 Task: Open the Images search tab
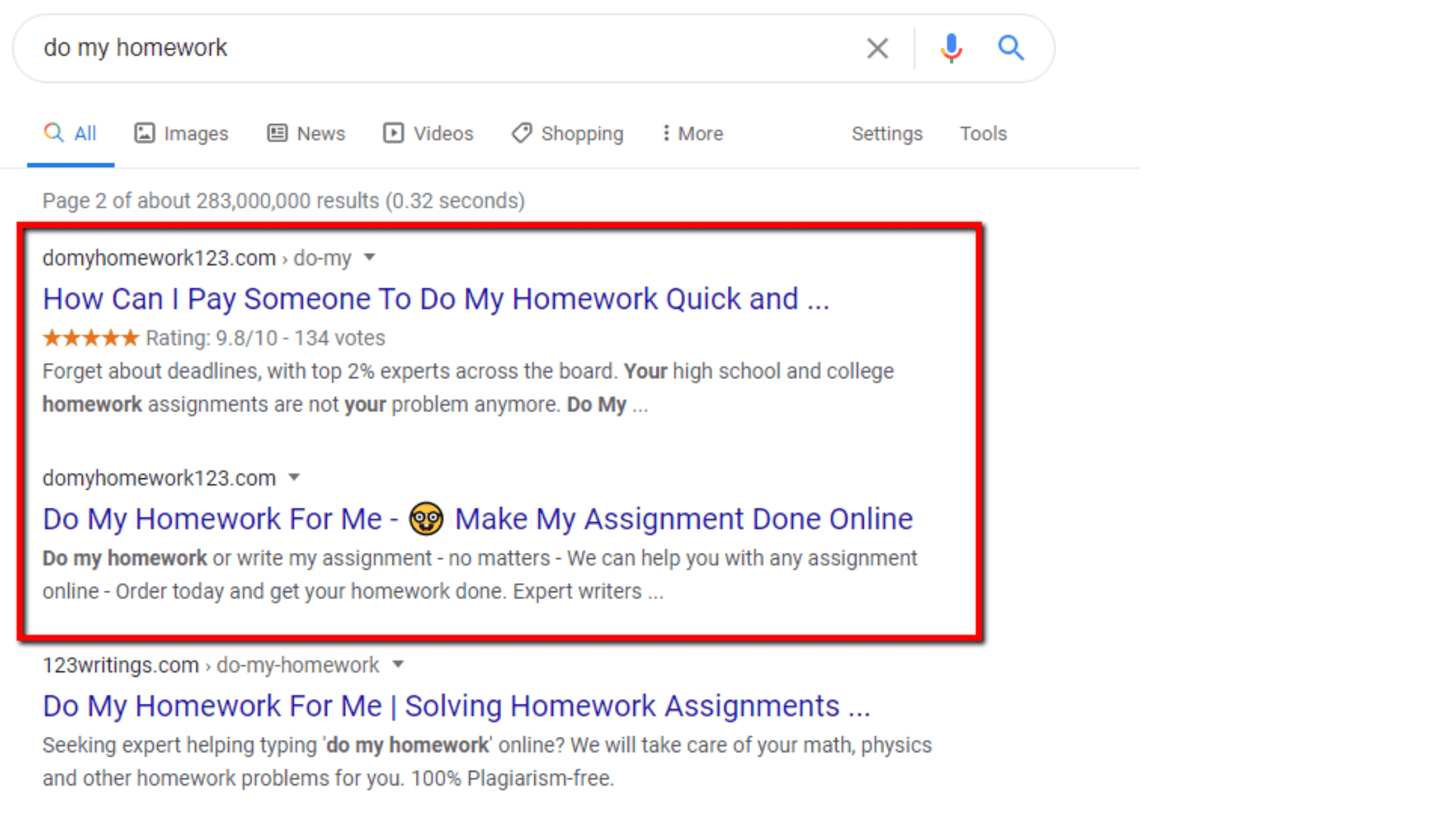[x=183, y=132]
